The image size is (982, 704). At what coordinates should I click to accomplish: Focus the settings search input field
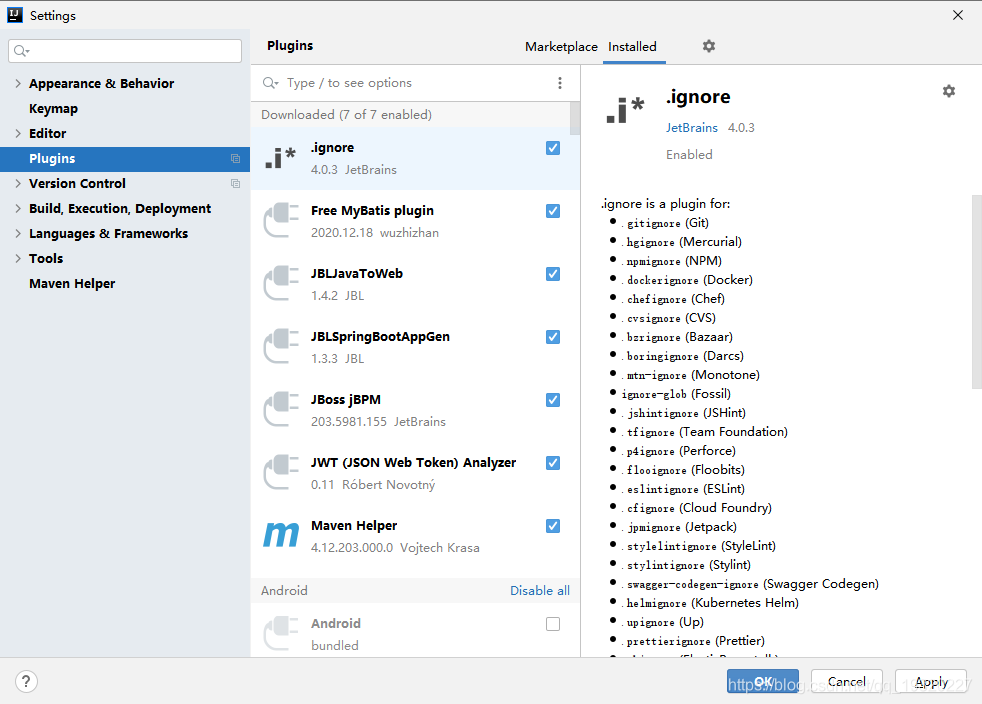coord(125,51)
